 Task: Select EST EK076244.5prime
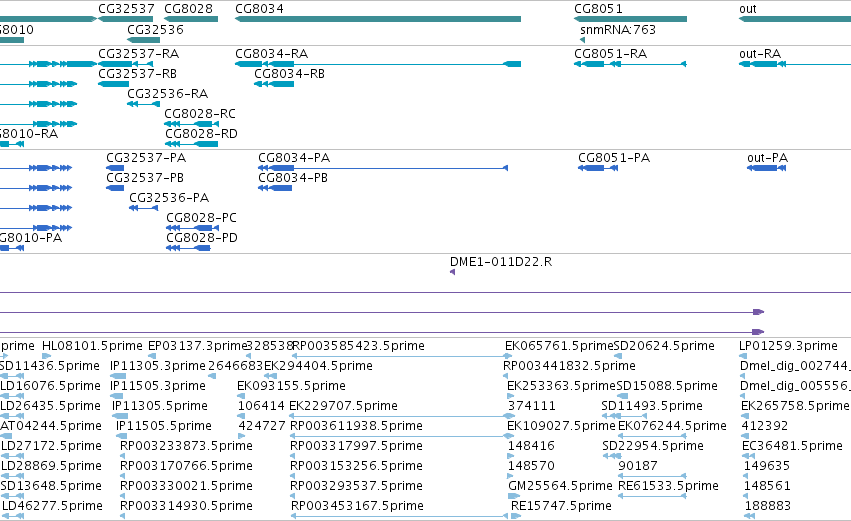click(x=672, y=427)
